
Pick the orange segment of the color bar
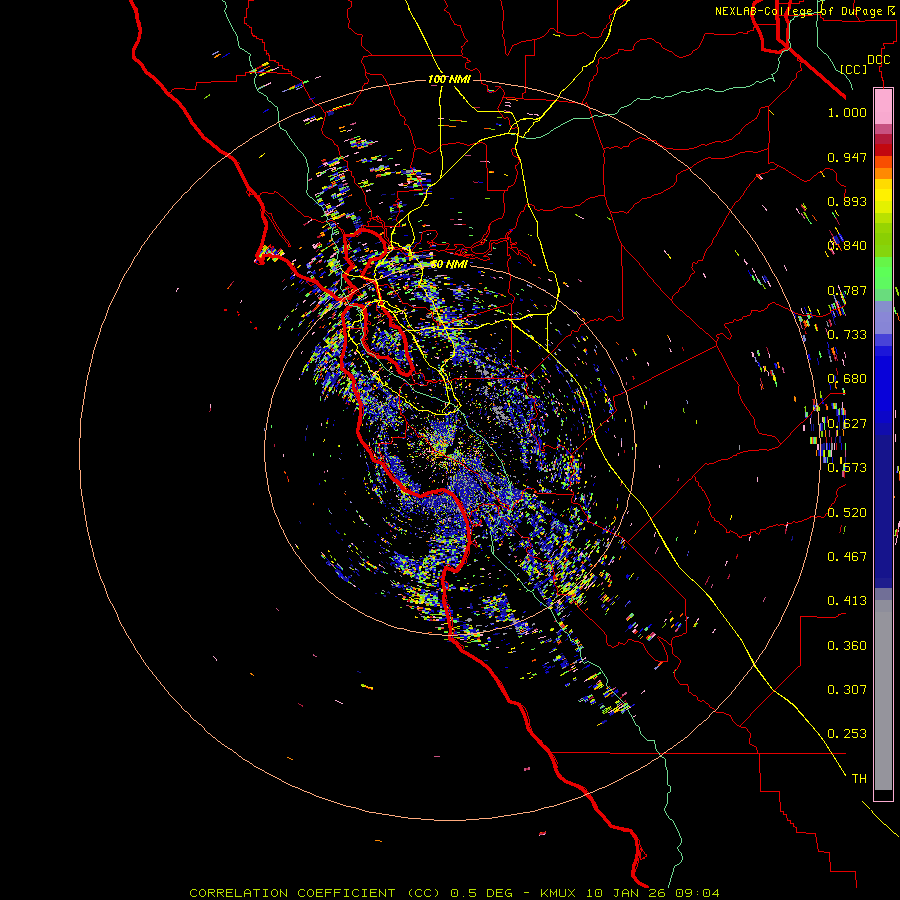tap(883, 173)
